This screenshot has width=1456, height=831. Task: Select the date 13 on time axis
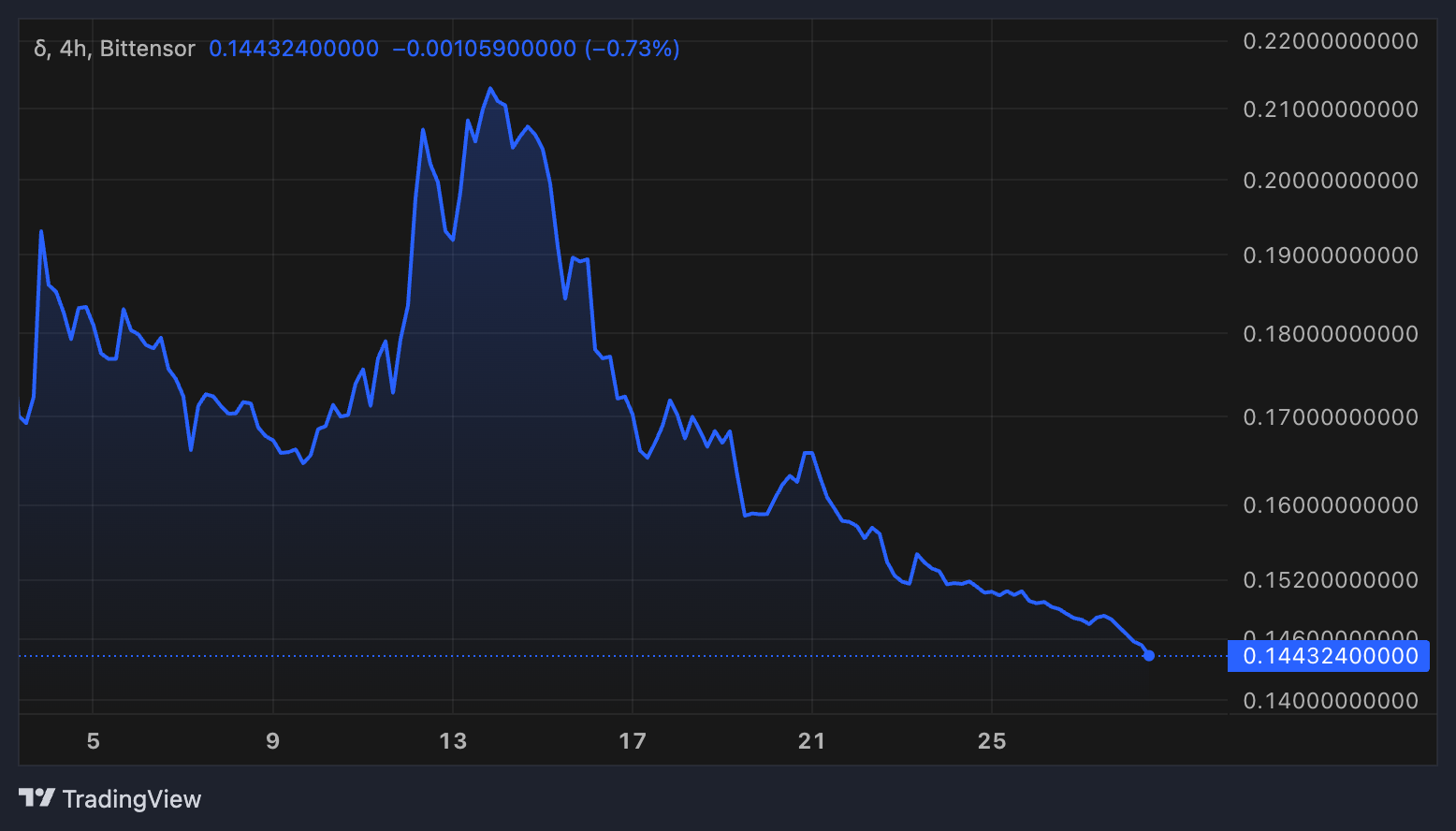pyautogui.click(x=453, y=740)
